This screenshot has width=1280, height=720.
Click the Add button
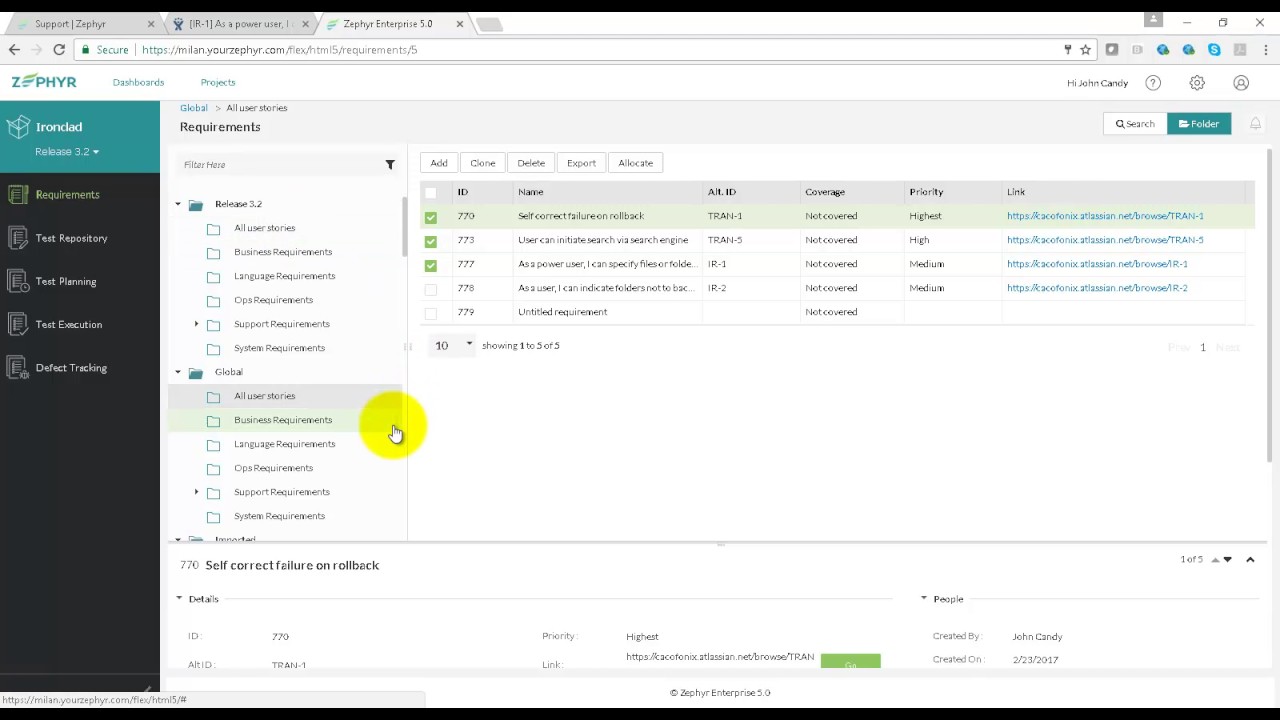(439, 163)
